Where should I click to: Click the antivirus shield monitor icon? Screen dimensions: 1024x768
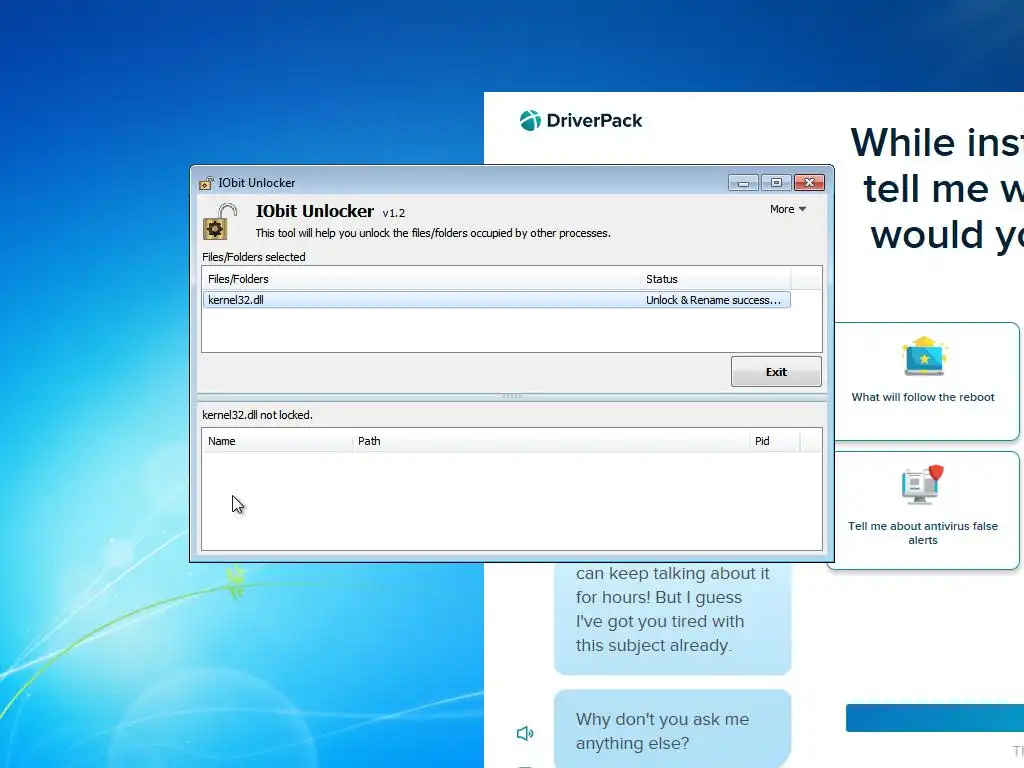tap(923, 485)
